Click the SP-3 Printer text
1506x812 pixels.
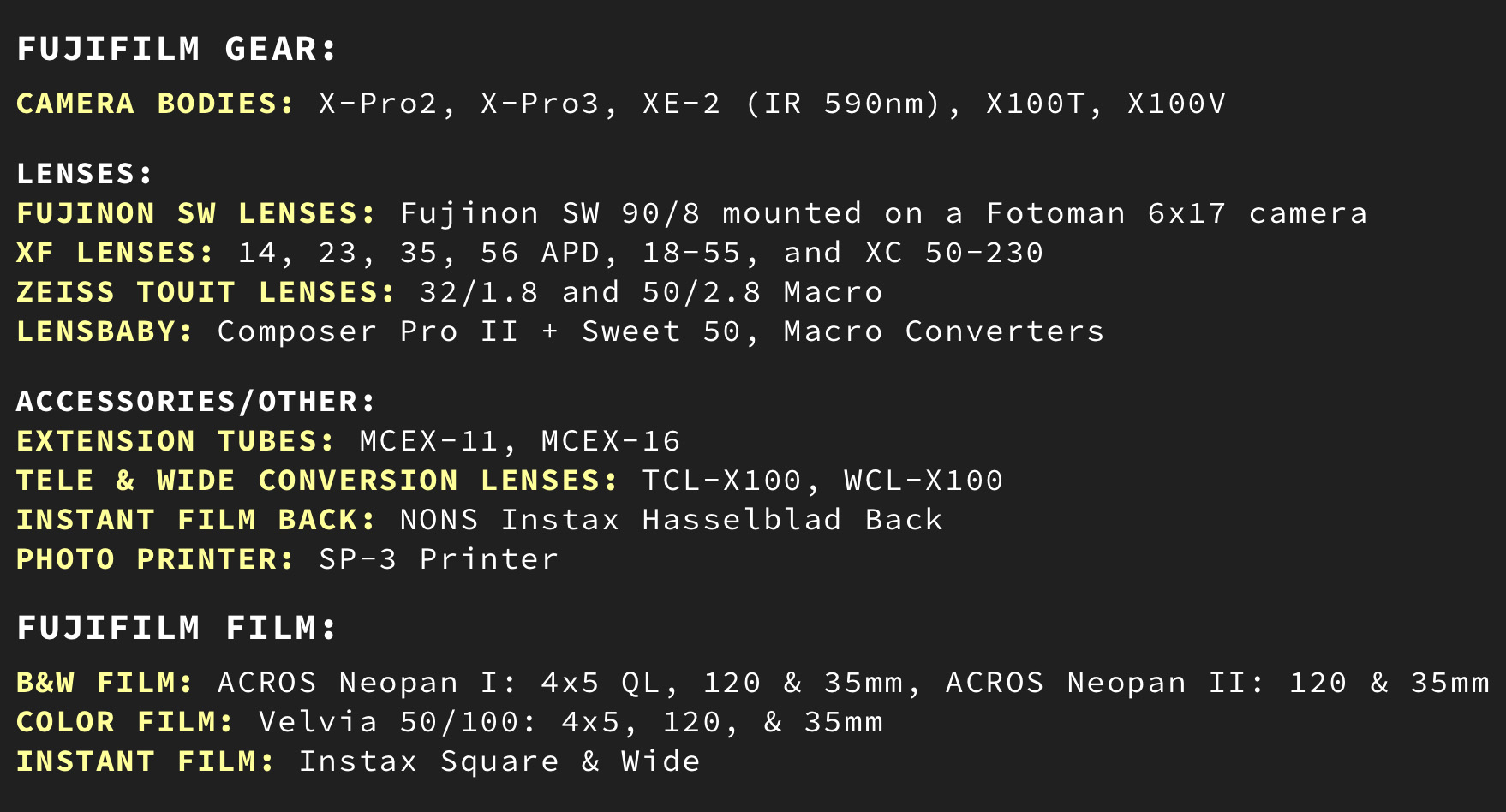click(438, 559)
